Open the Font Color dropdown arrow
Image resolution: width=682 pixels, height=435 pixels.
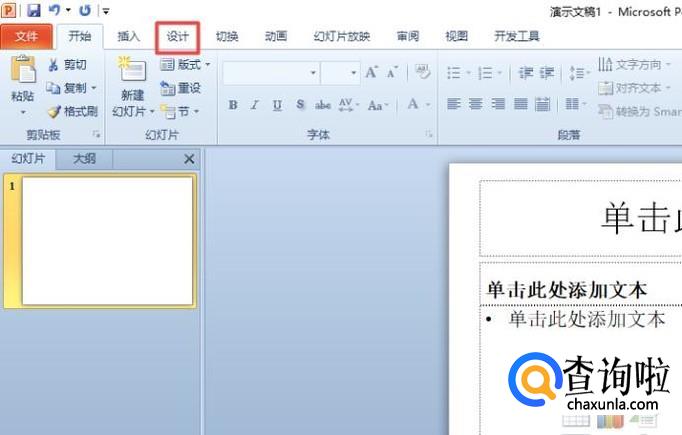click(428, 105)
